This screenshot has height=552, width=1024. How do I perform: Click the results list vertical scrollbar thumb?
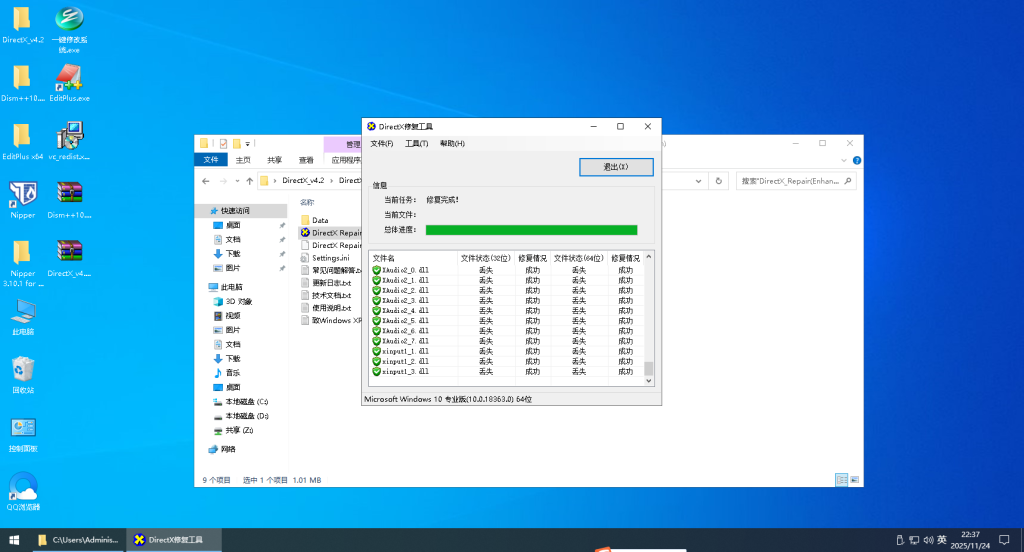648,369
